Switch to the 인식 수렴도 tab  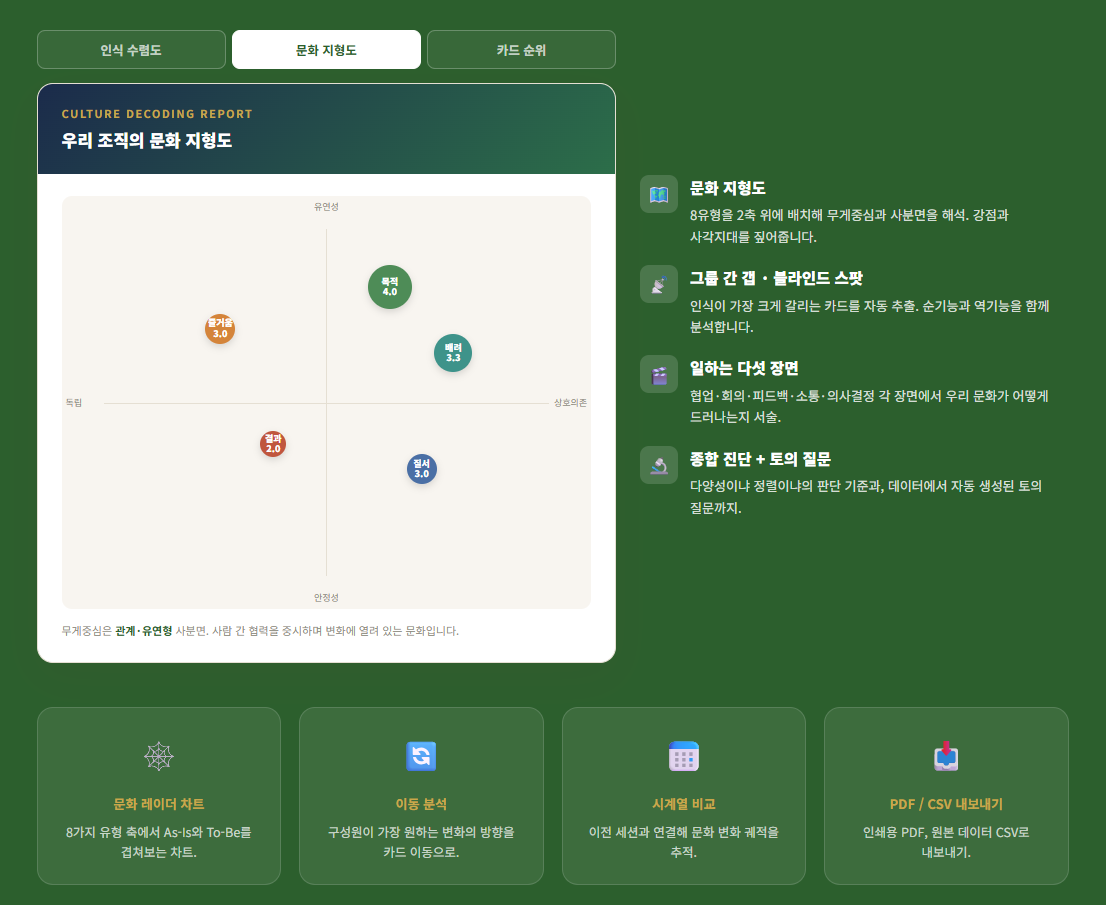(x=131, y=50)
